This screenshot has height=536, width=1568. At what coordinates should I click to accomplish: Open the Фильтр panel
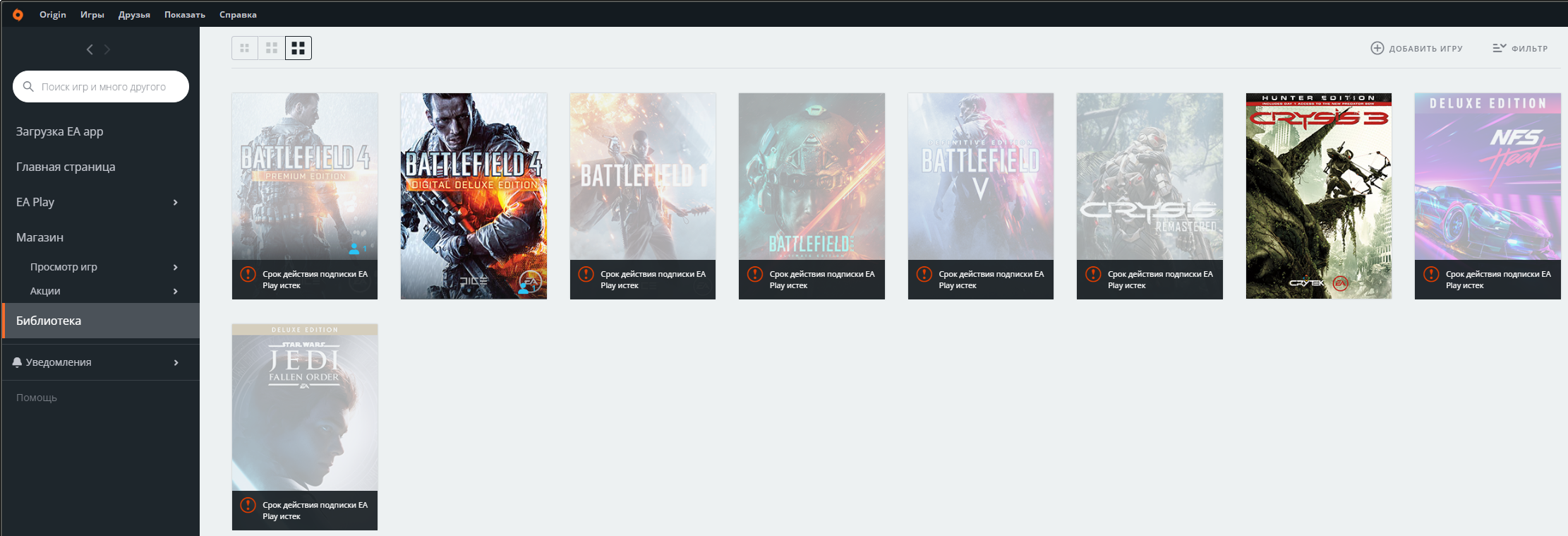click(1520, 48)
